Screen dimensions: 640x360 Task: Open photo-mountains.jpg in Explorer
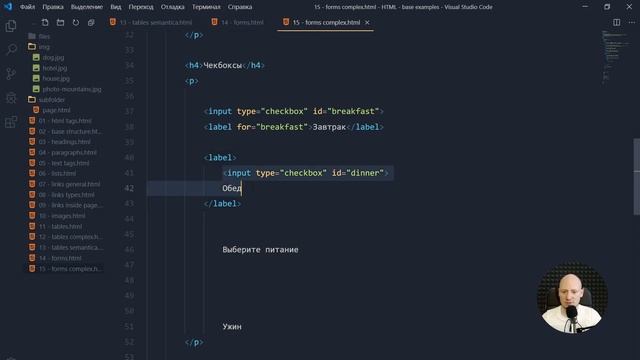point(72,89)
